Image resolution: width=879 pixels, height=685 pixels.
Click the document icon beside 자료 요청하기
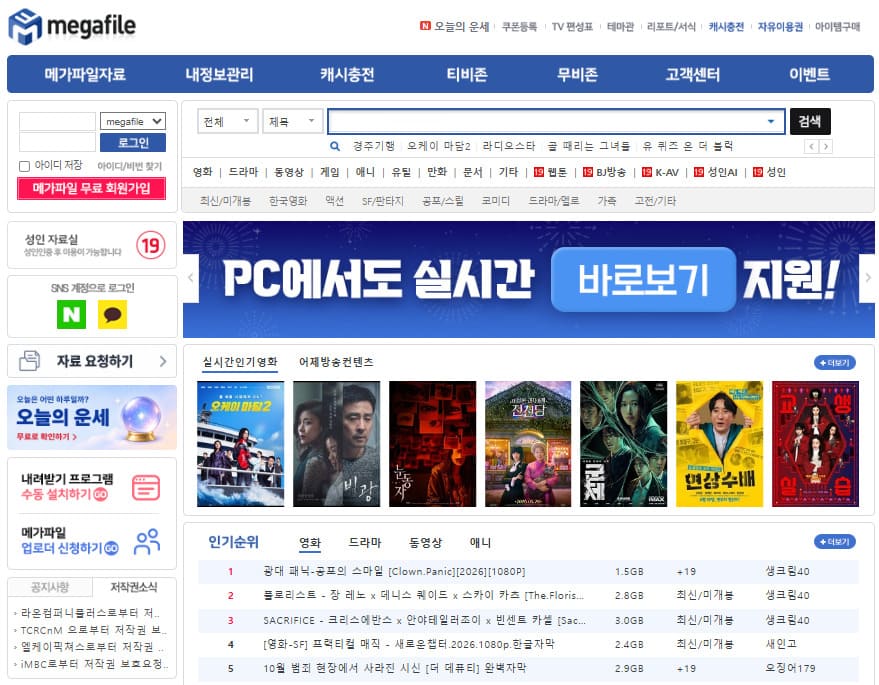pyautogui.click(x=30, y=361)
